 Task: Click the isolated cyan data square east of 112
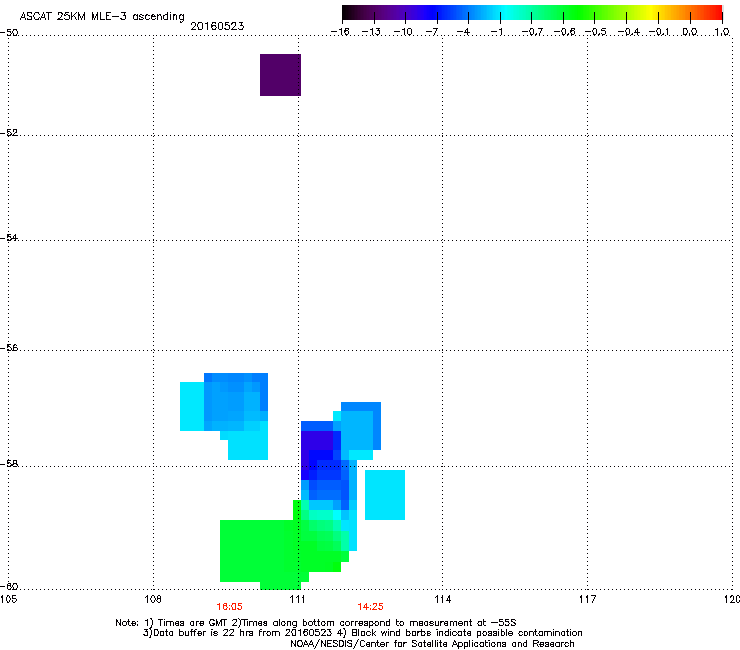(x=385, y=495)
